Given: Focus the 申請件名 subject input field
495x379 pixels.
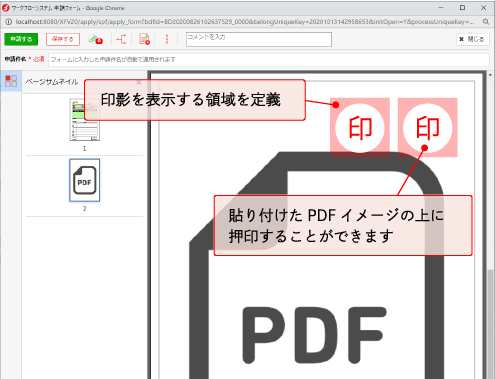Looking at the screenshot, I should pos(269,59).
